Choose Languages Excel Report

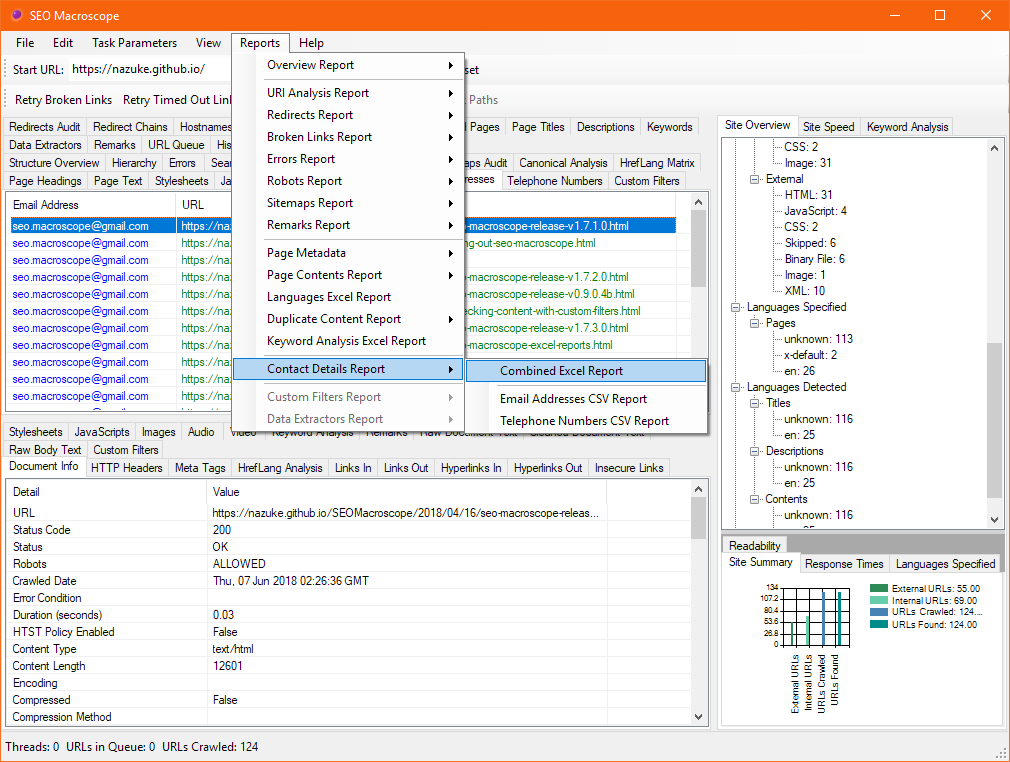click(348, 297)
